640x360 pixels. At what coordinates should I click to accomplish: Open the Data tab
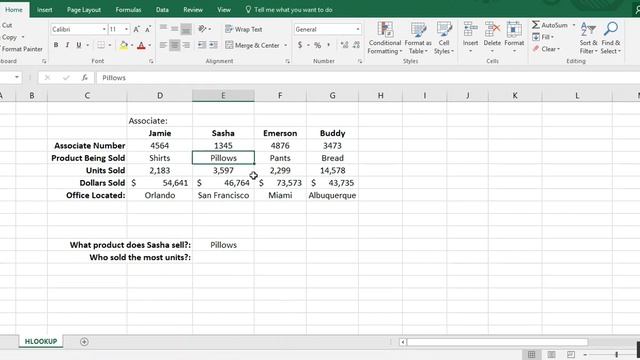coord(162,9)
